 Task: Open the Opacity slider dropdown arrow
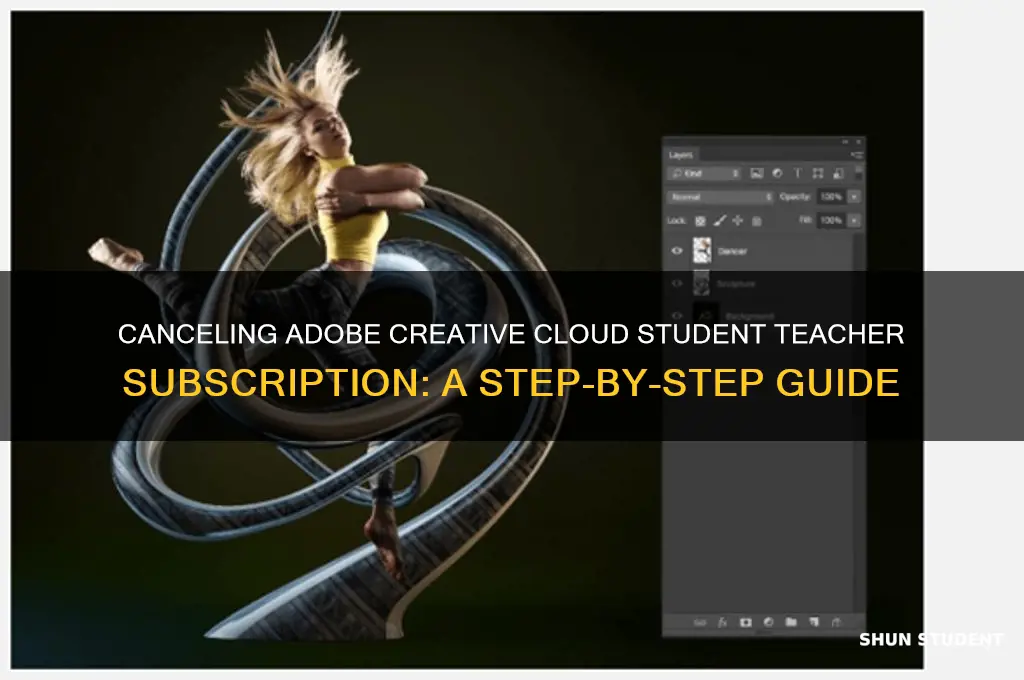click(x=854, y=197)
